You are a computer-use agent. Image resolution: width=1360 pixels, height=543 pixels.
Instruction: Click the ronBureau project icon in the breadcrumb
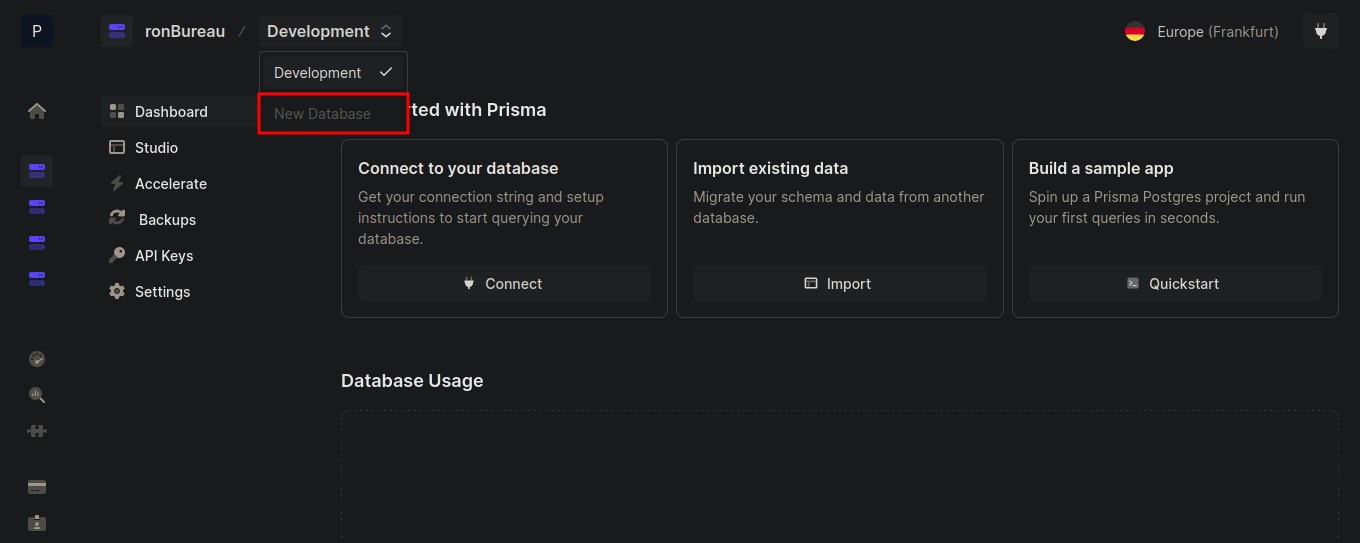(x=117, y=31)
